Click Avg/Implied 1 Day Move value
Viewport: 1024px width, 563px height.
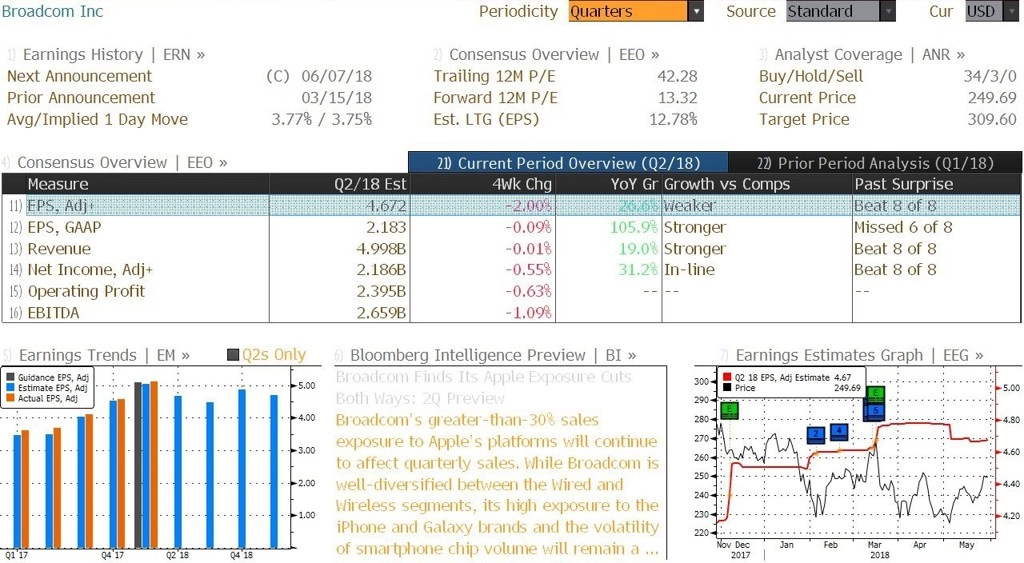tap(321, 119)
